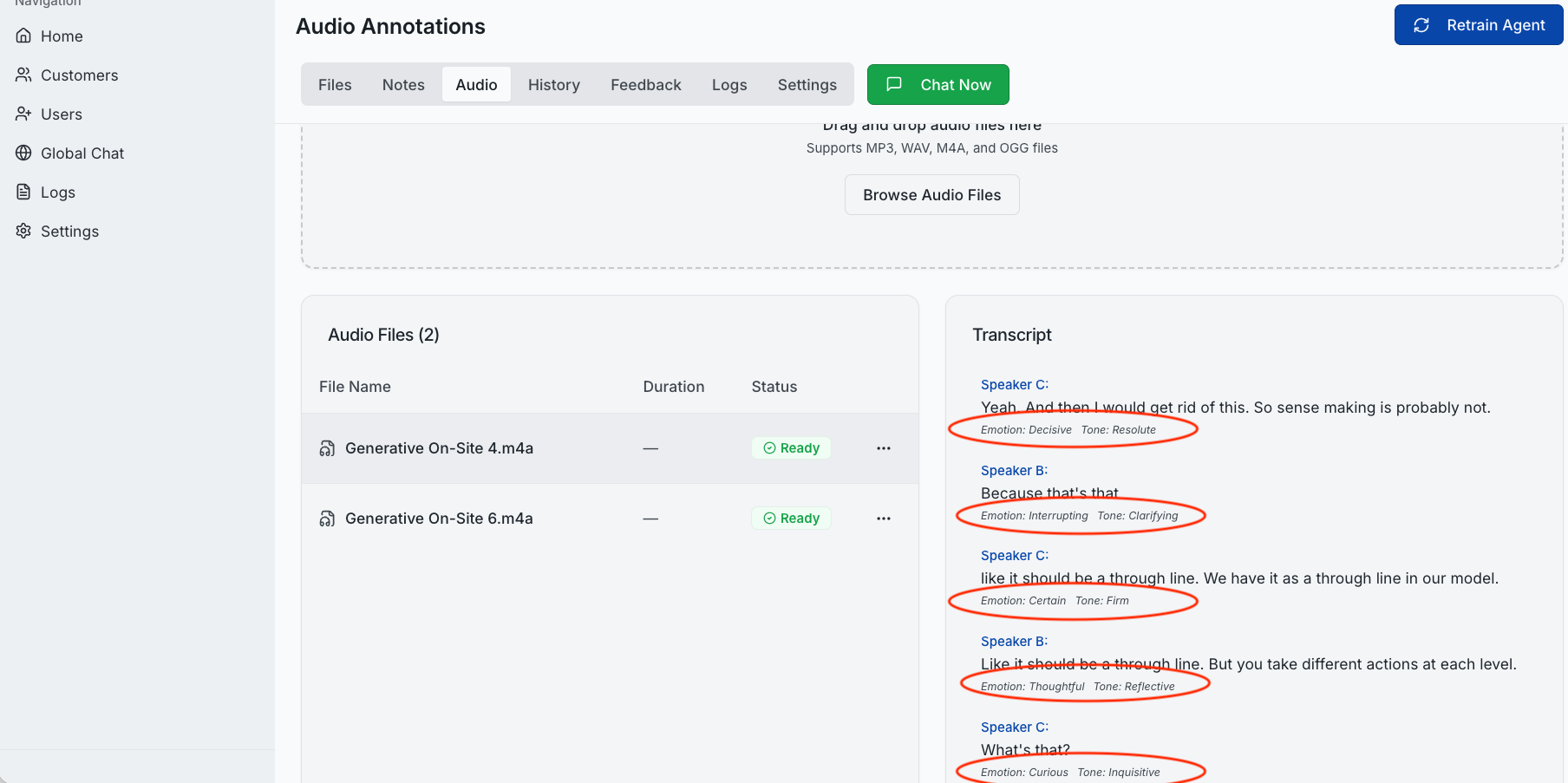Click transcript line starting "Yeah. And then"

pos(1236,408)
